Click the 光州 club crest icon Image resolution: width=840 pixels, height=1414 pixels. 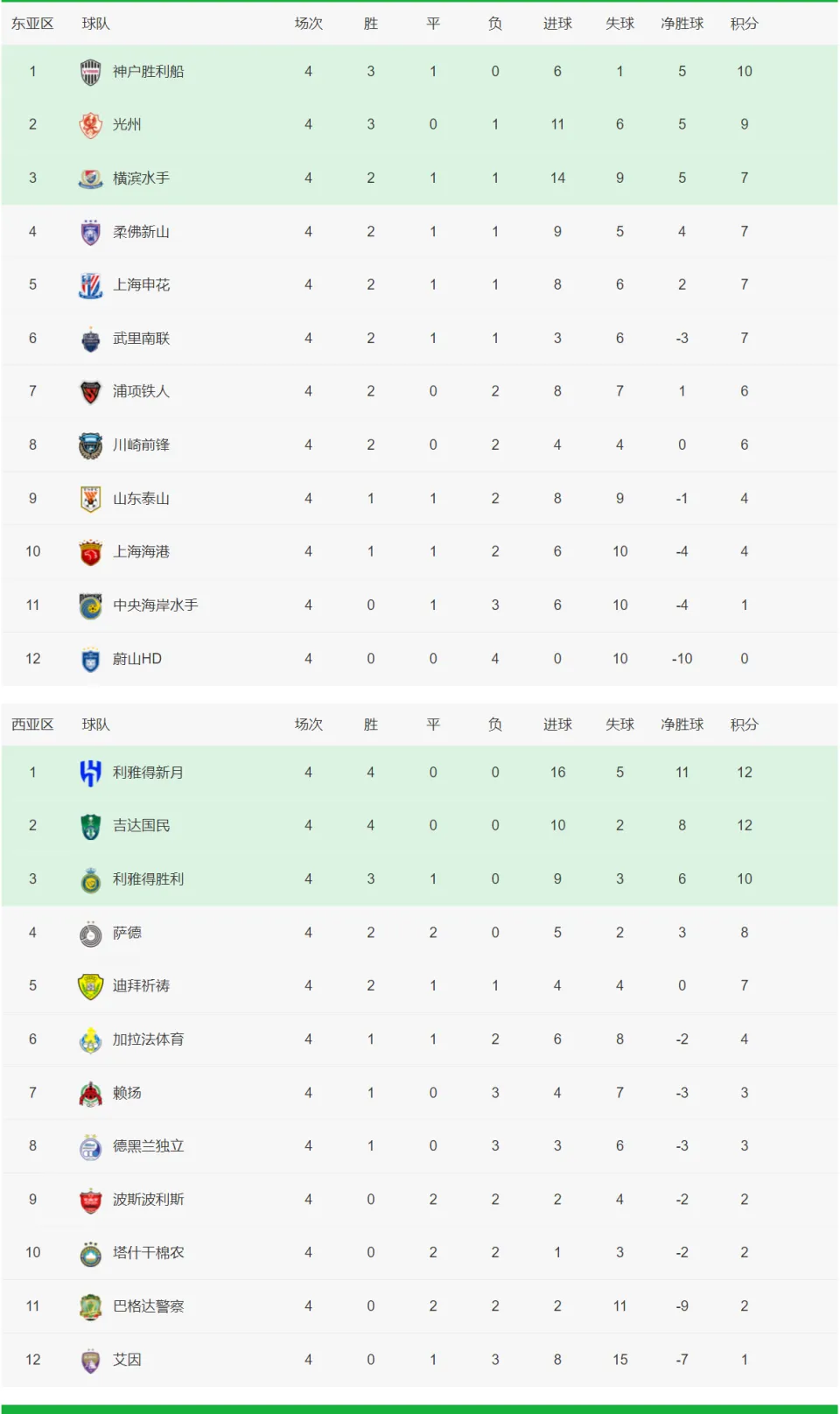click(90, 125)
